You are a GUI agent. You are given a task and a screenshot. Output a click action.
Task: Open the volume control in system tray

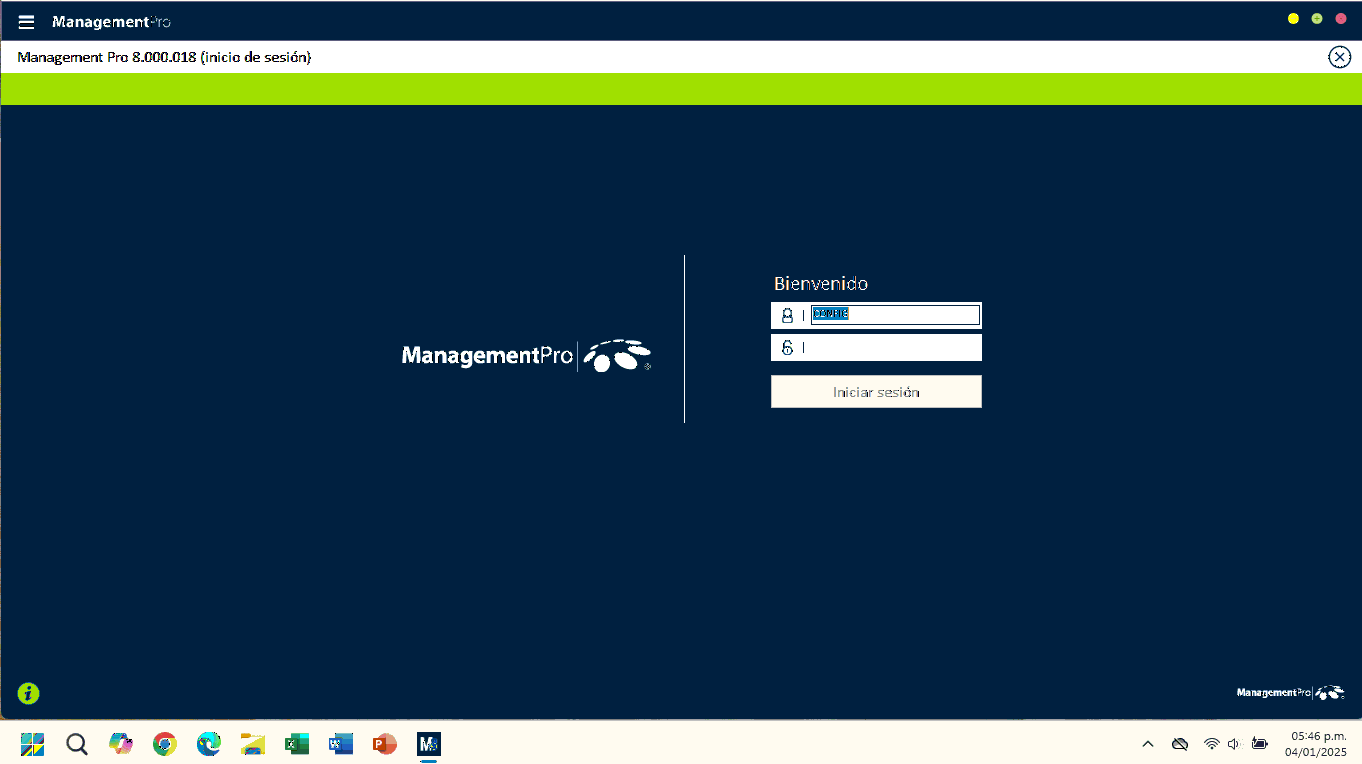(x=1233, y=744)
